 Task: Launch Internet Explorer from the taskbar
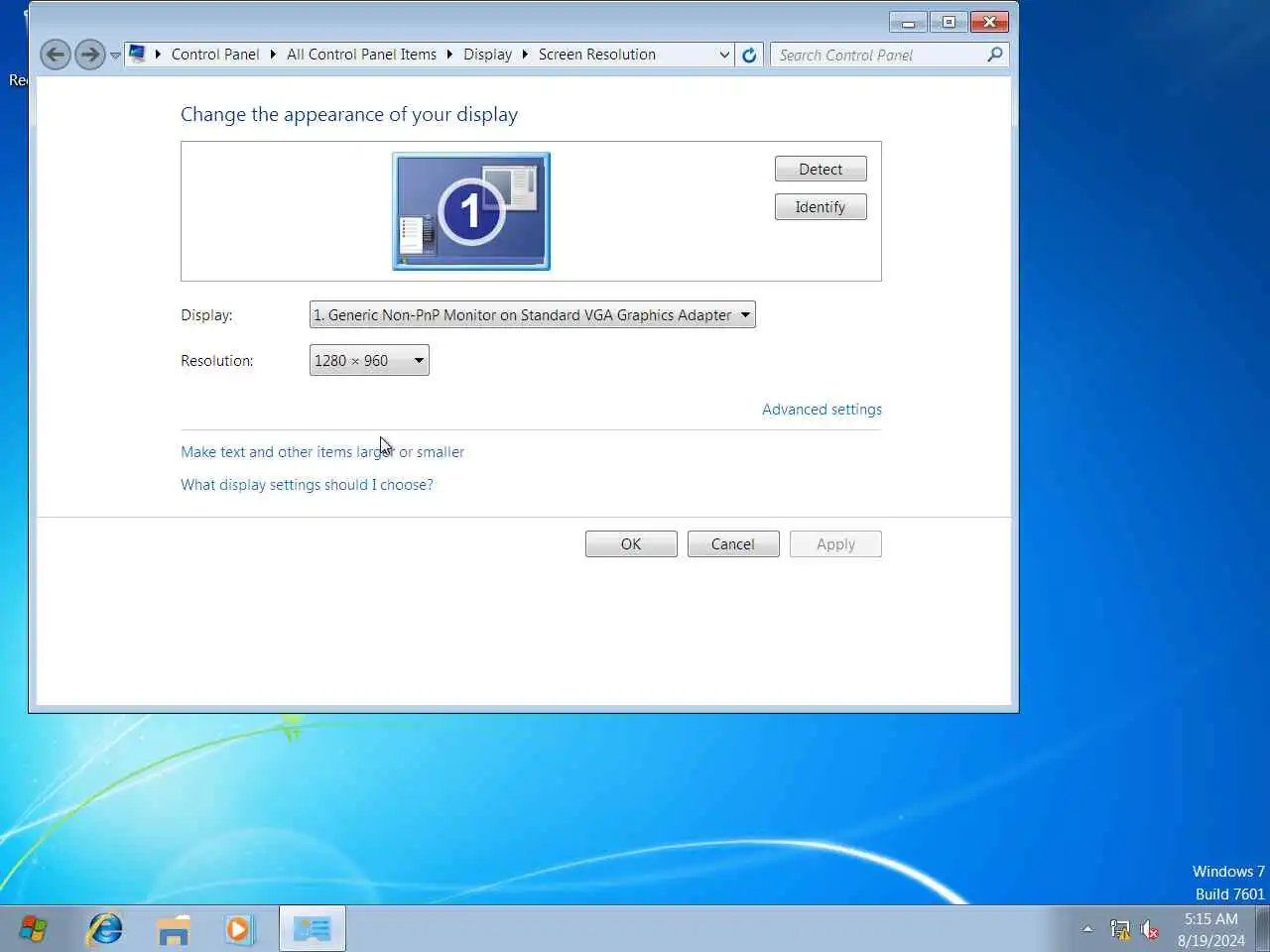point(105,929)
